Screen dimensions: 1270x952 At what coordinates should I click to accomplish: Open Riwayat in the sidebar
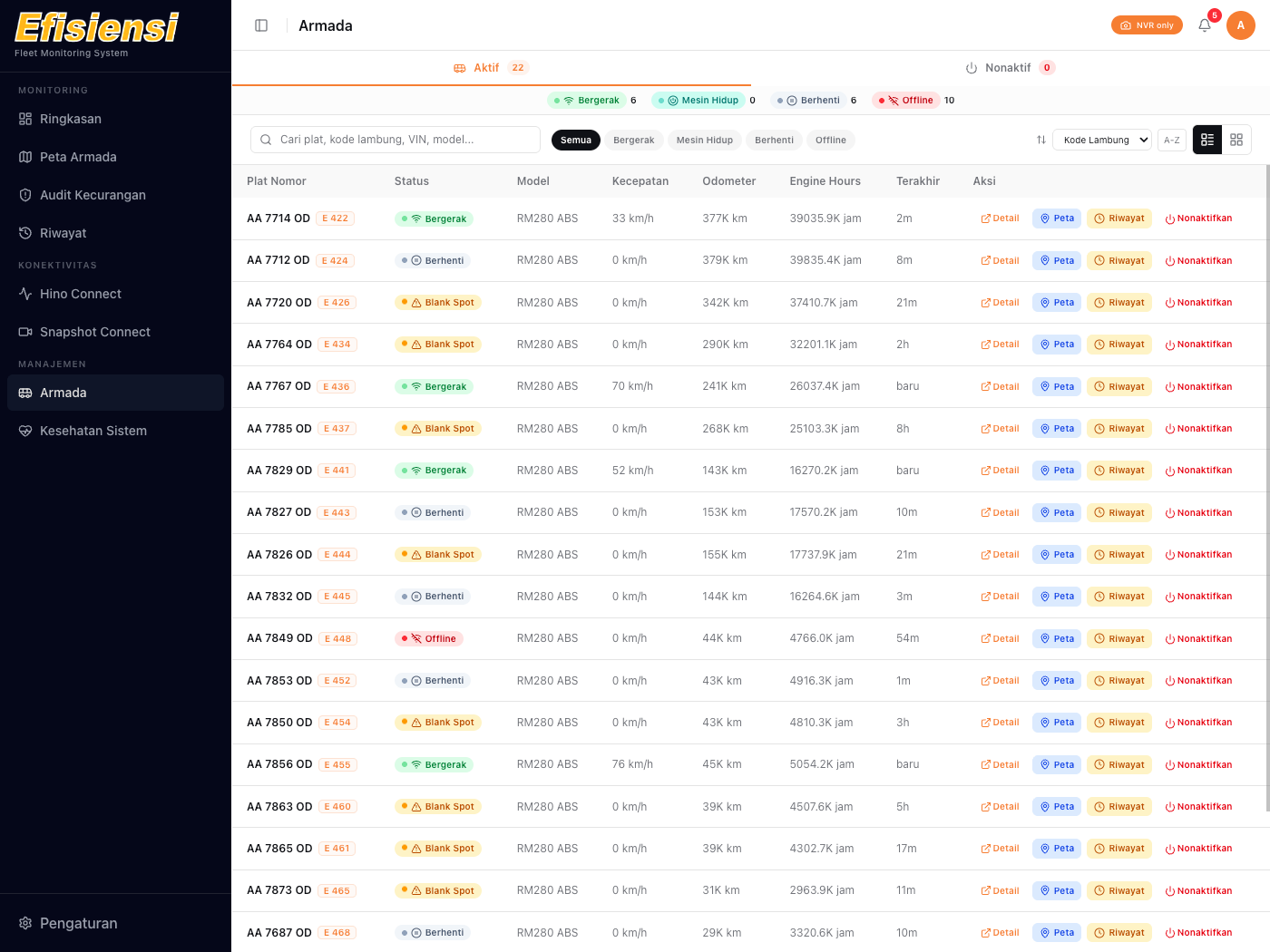tap(115, 233)
